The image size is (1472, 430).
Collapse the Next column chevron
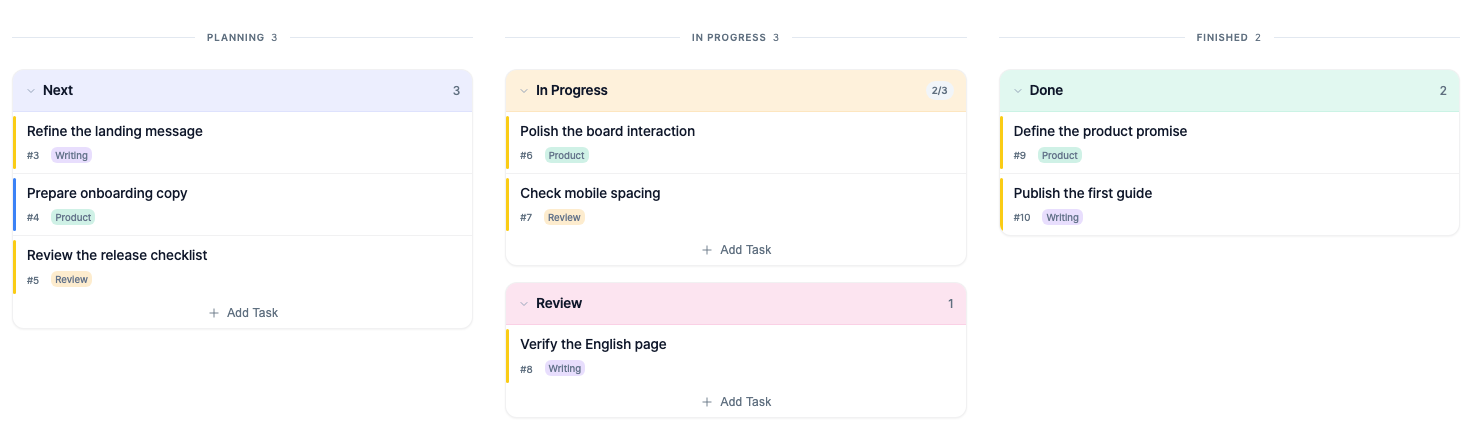click(30, 91)
